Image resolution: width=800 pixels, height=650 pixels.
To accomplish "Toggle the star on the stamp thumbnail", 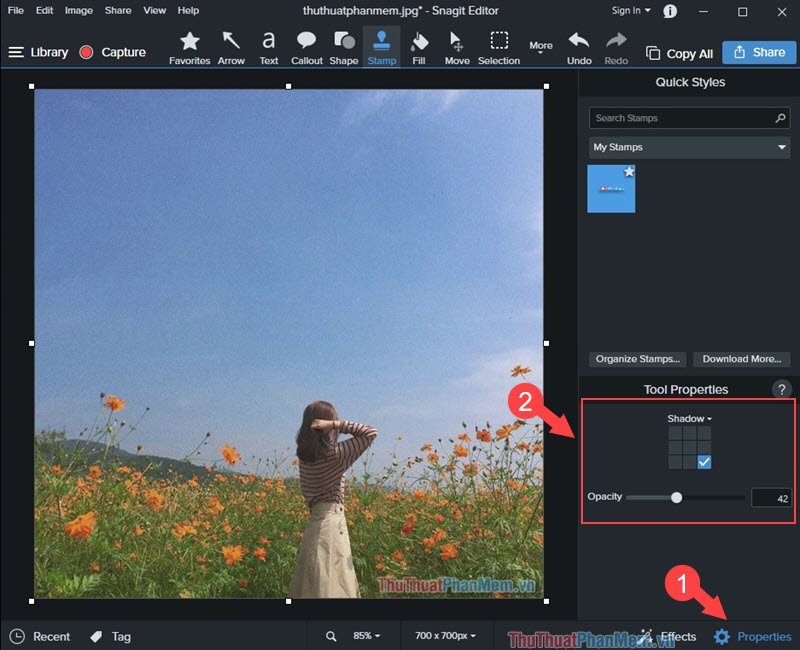I will pyautogui.click(x=629, y=171).
